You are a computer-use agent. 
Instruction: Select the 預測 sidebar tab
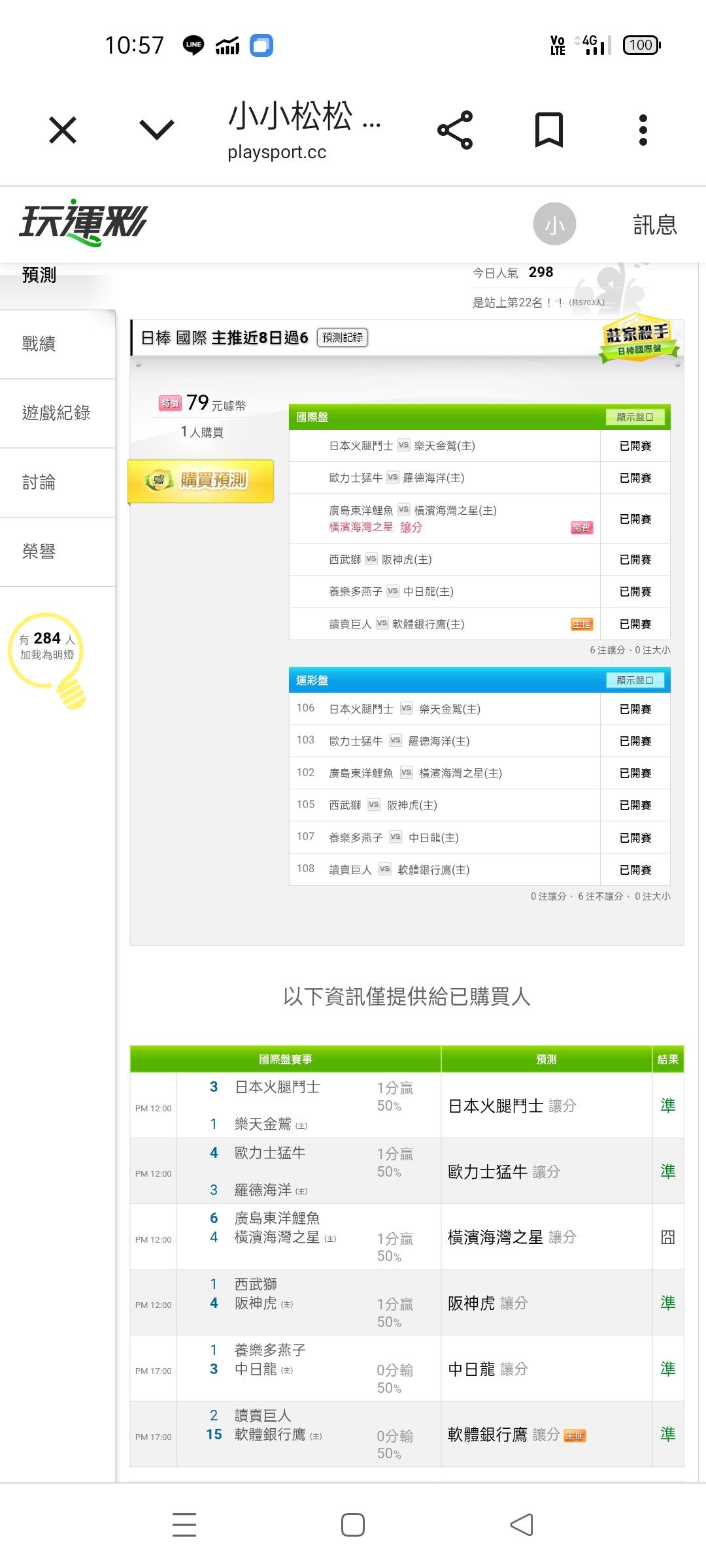pos(39,275)
